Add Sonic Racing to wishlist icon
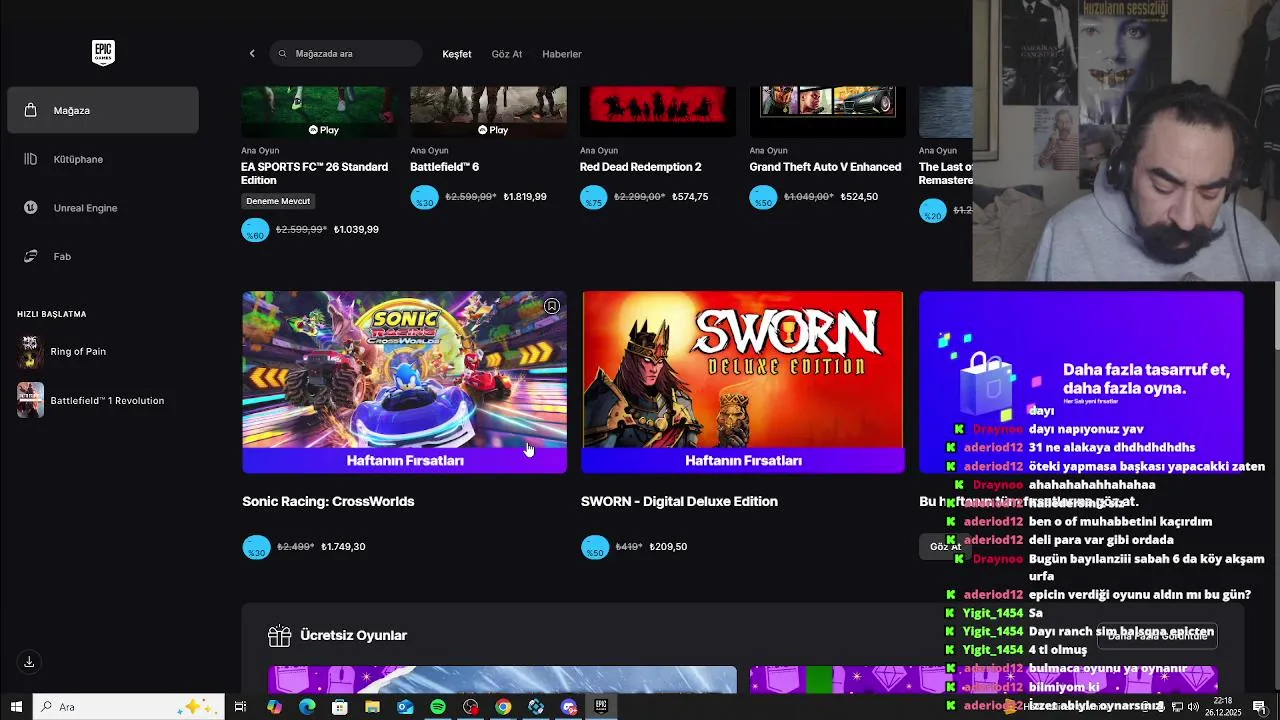Screen dimensions: 1280x720 (552, 306)
